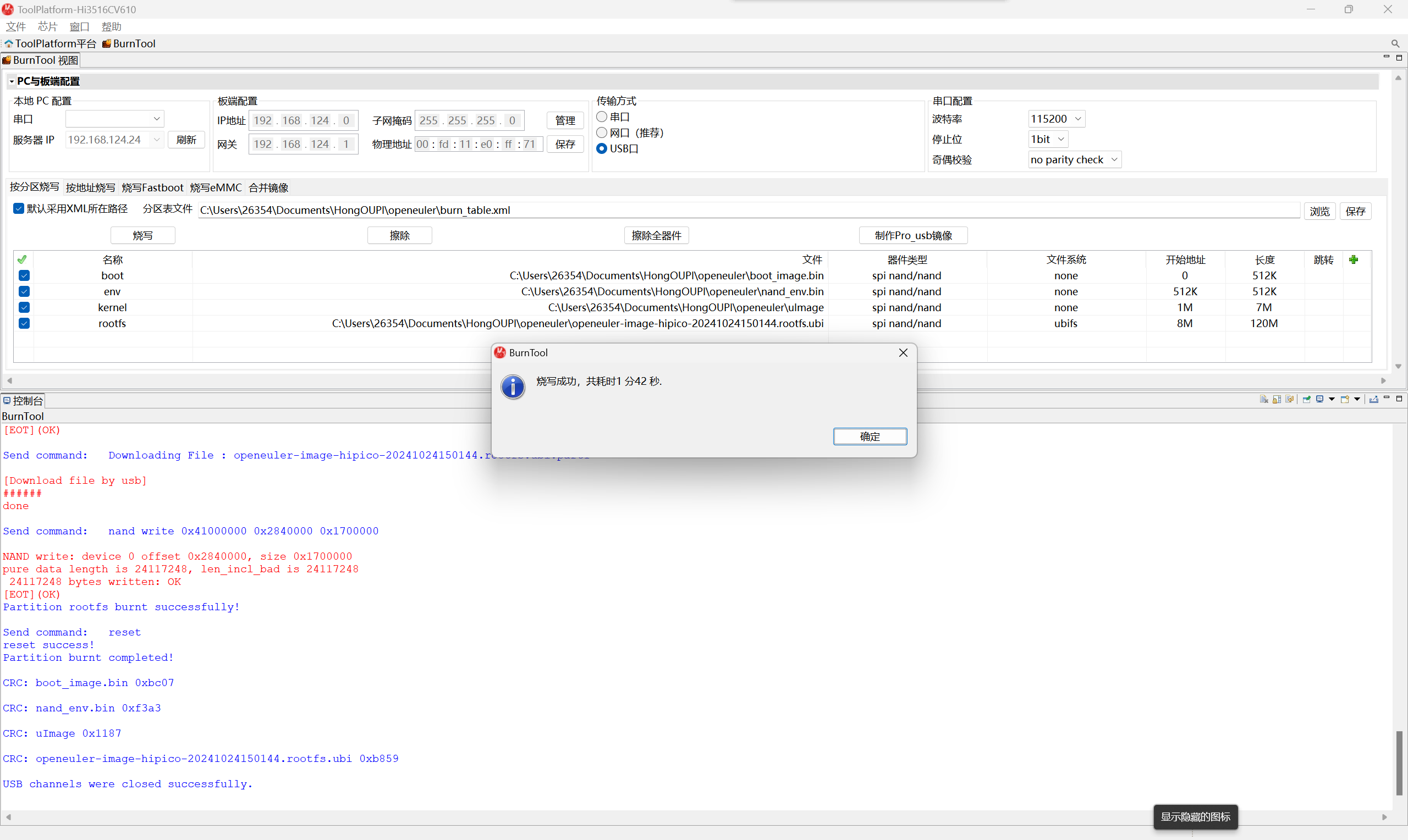Toggle the Scroll Lock console icon
Screen dimensions: 1408x840
1277,400
